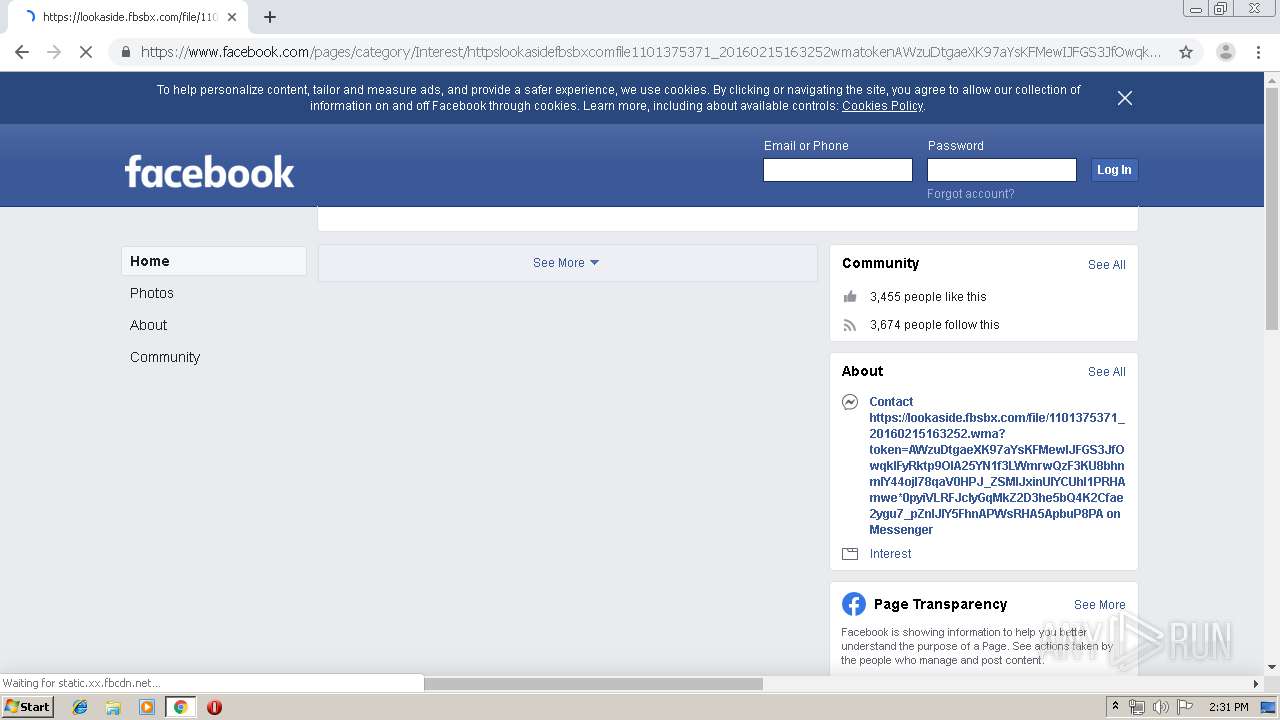This screenshot has width=1280, height=720.
Task: Open Internet Explorer from taskbar
Action: click(80, 707)
